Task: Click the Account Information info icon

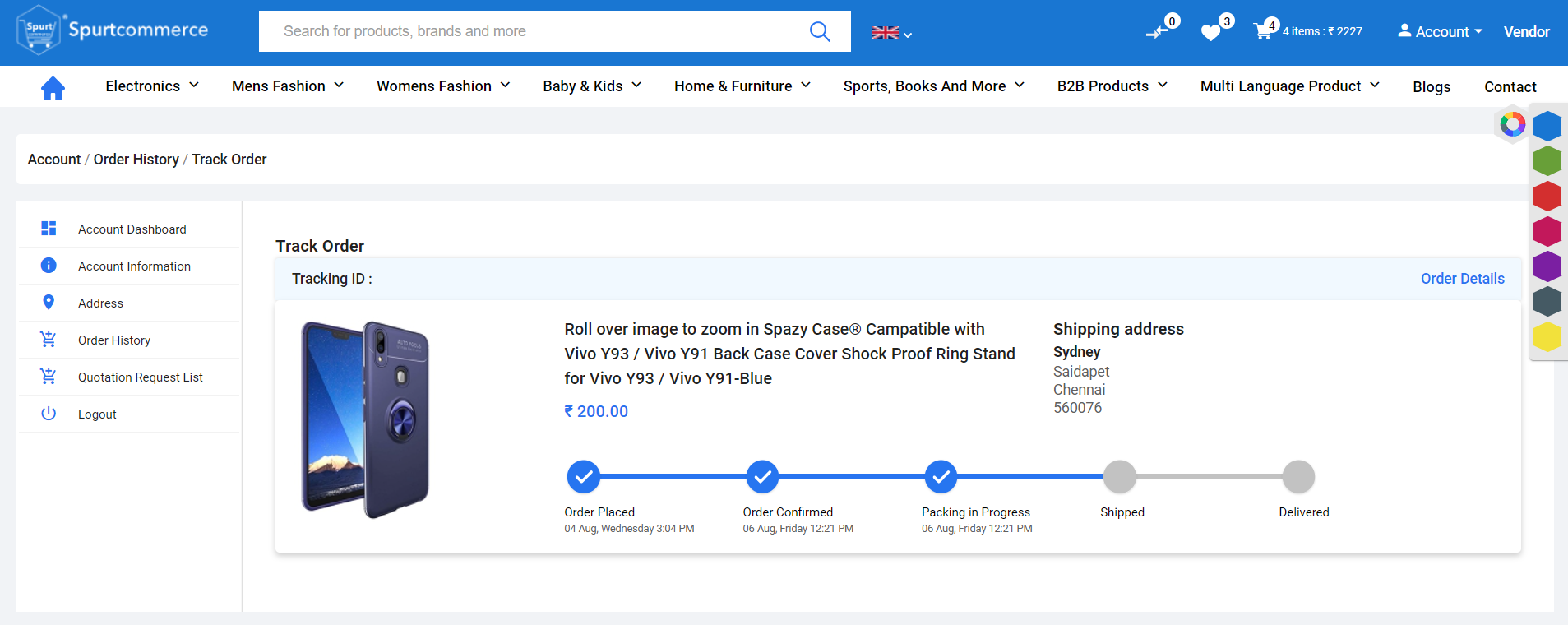Action: click(49, 266)
